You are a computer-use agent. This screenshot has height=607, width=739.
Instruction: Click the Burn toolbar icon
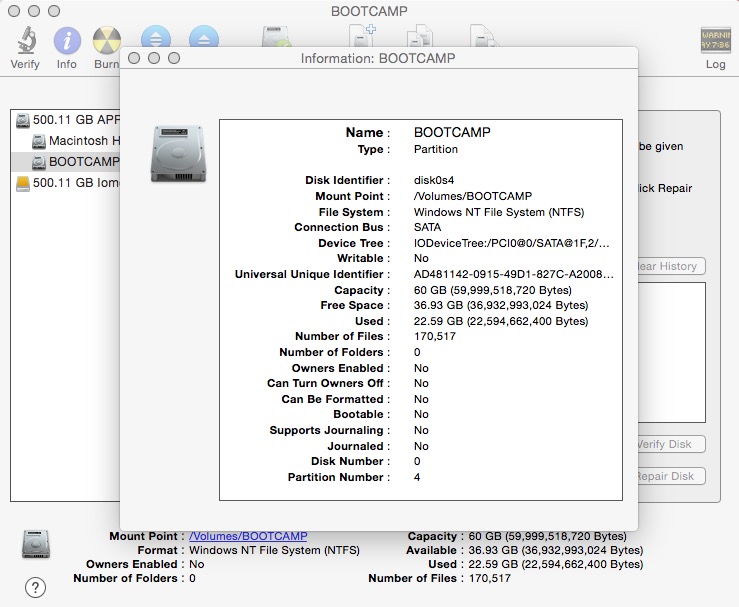pyautogui.click(x=107, y=41)
